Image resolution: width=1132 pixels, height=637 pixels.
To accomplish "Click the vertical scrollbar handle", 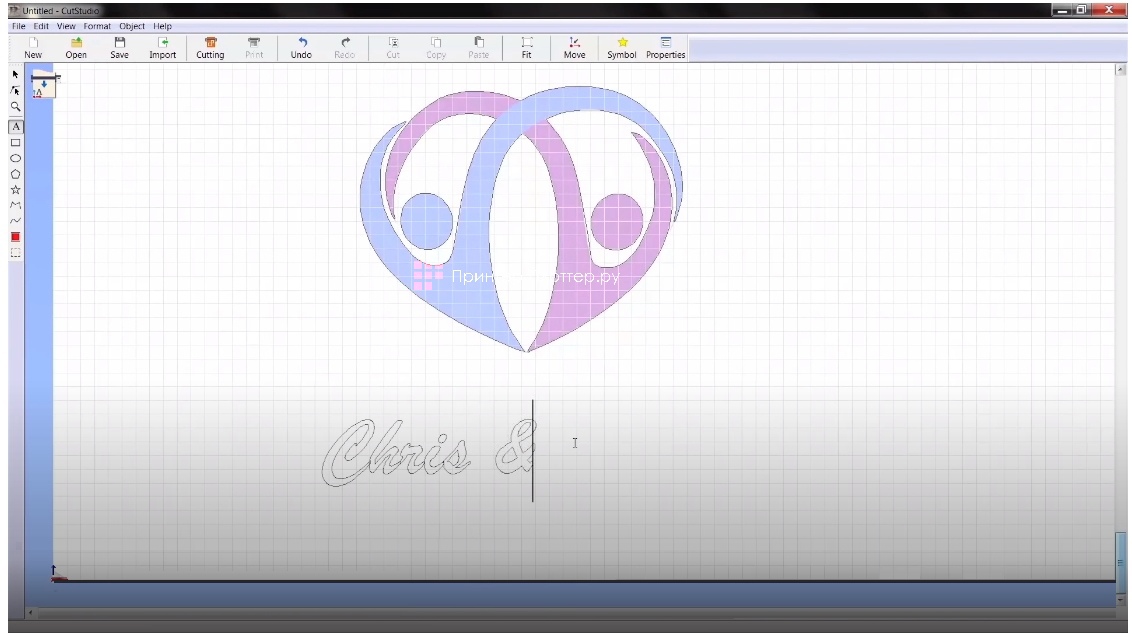I will point(1120,562).
